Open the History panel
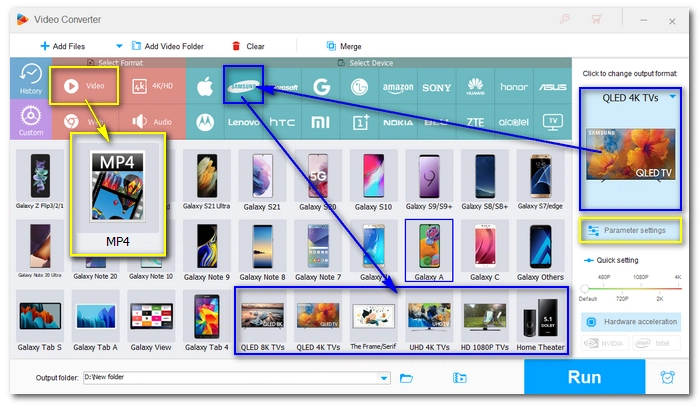 31,79
